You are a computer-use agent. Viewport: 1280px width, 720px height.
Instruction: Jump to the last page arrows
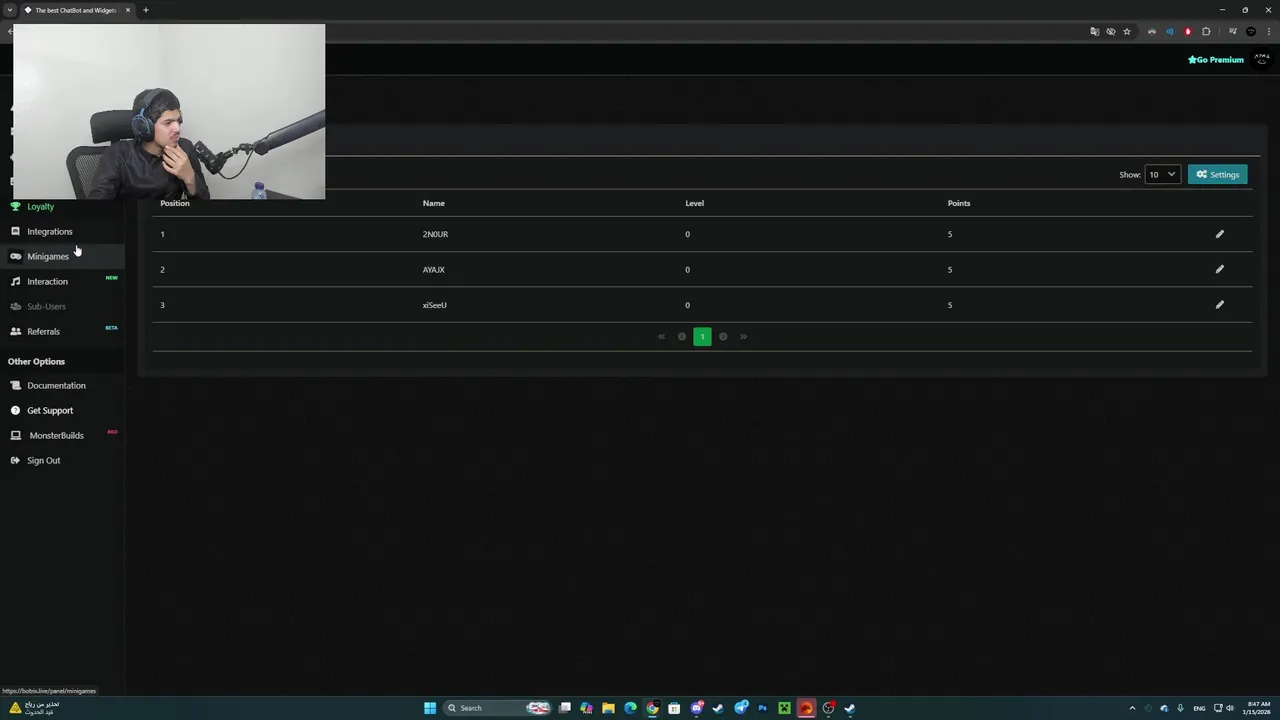point(743,337)
